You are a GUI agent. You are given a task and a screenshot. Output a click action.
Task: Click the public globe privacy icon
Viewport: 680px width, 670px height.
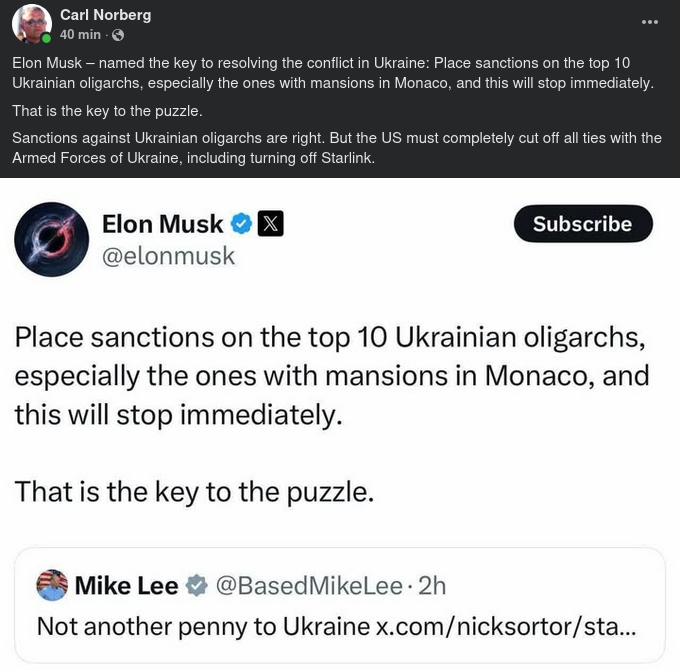pos(118,35)
